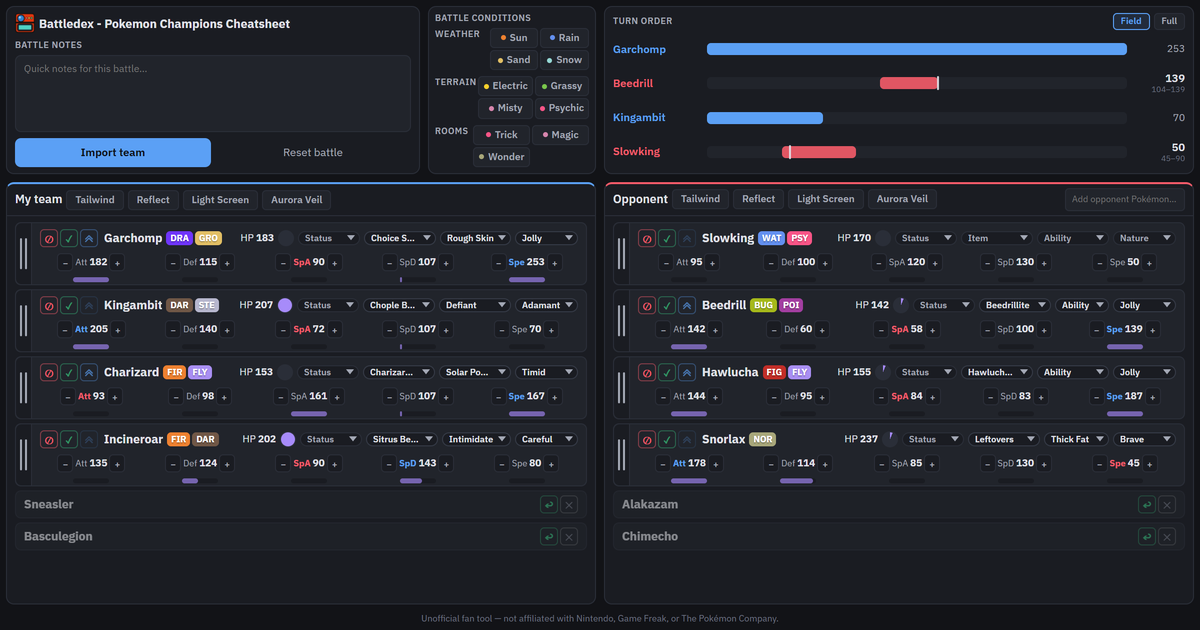Screen dimensions: 1200x630
Task: Click Hawlucha's double-chevron speed icon
Action: point(686,372)
